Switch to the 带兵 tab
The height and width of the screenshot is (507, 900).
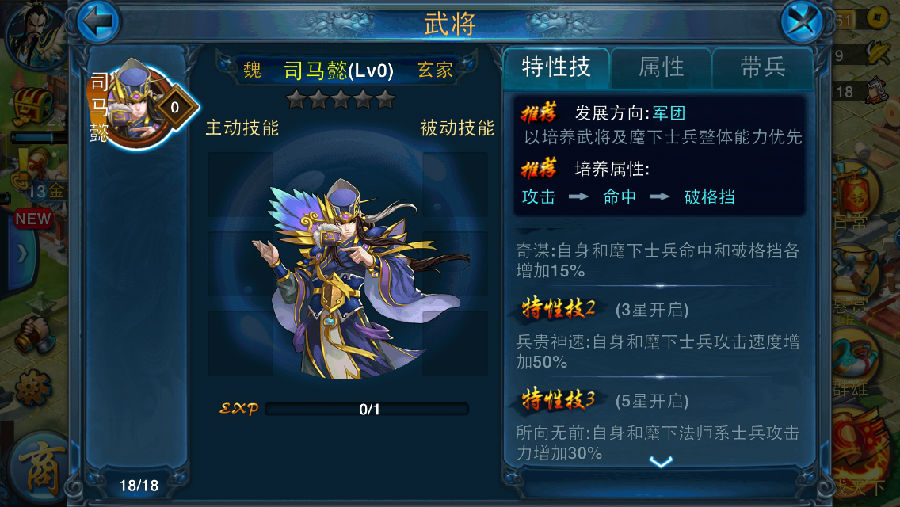762,68
